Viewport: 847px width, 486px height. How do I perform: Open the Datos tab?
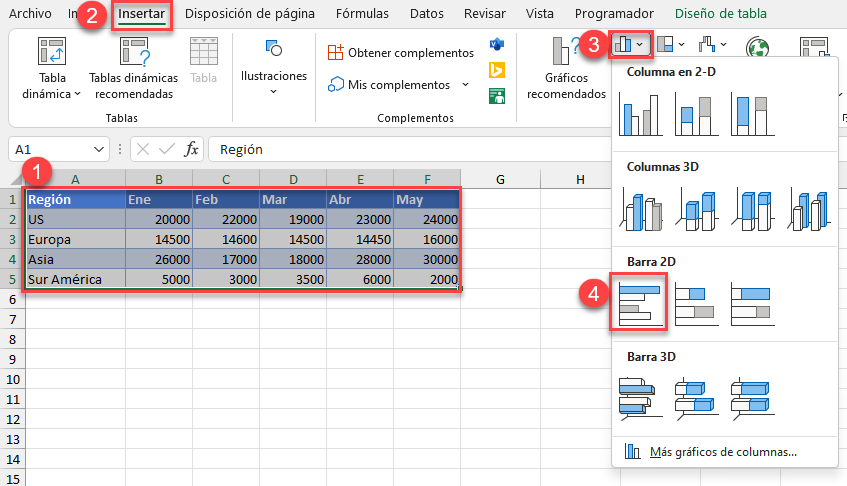pos(426,14)
